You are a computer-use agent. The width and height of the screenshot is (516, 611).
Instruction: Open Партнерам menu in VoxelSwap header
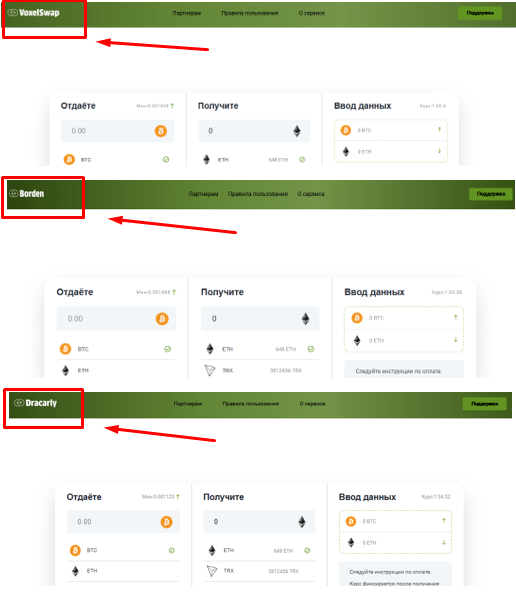coord(187,13)
